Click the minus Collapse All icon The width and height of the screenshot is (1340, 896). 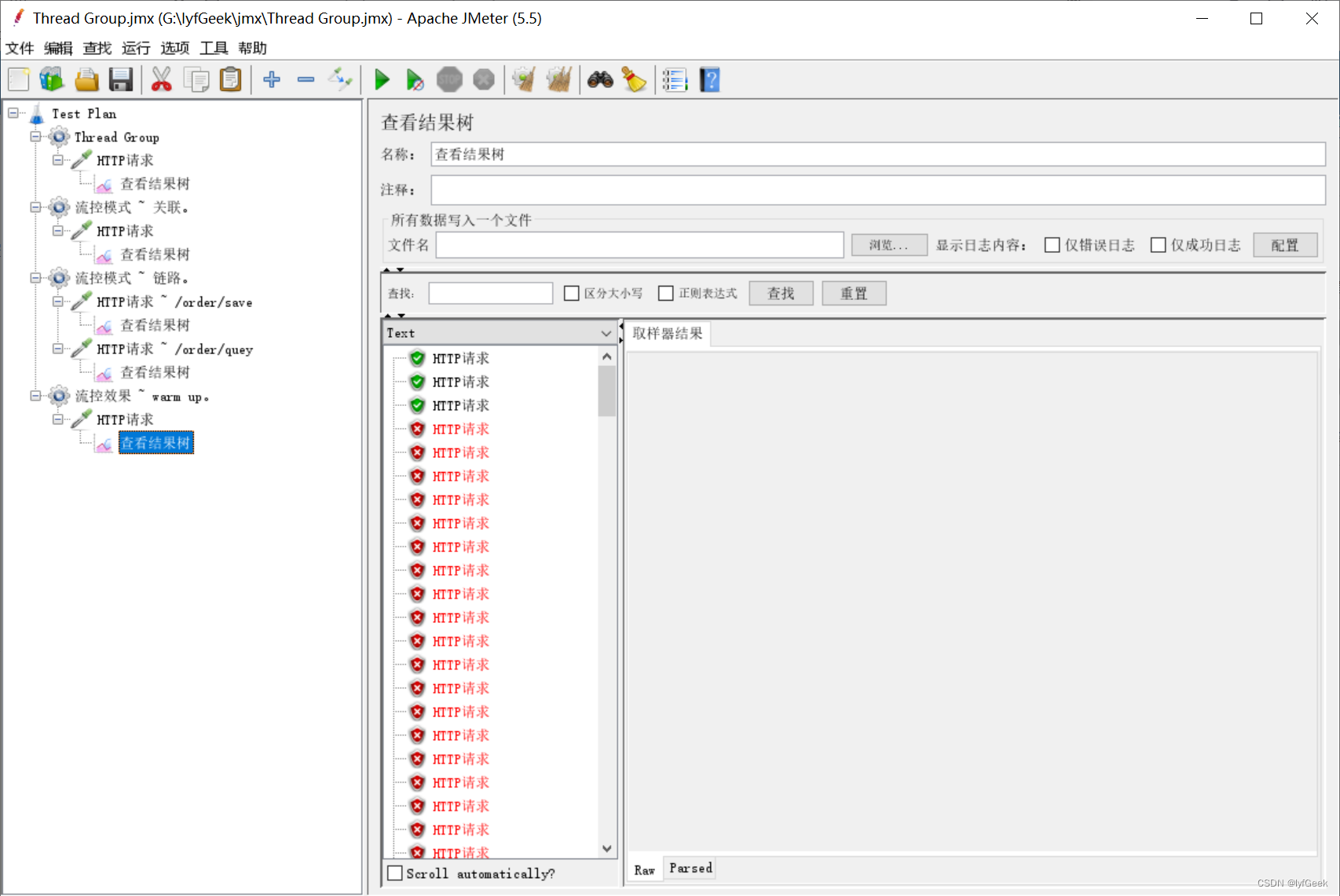306,79
